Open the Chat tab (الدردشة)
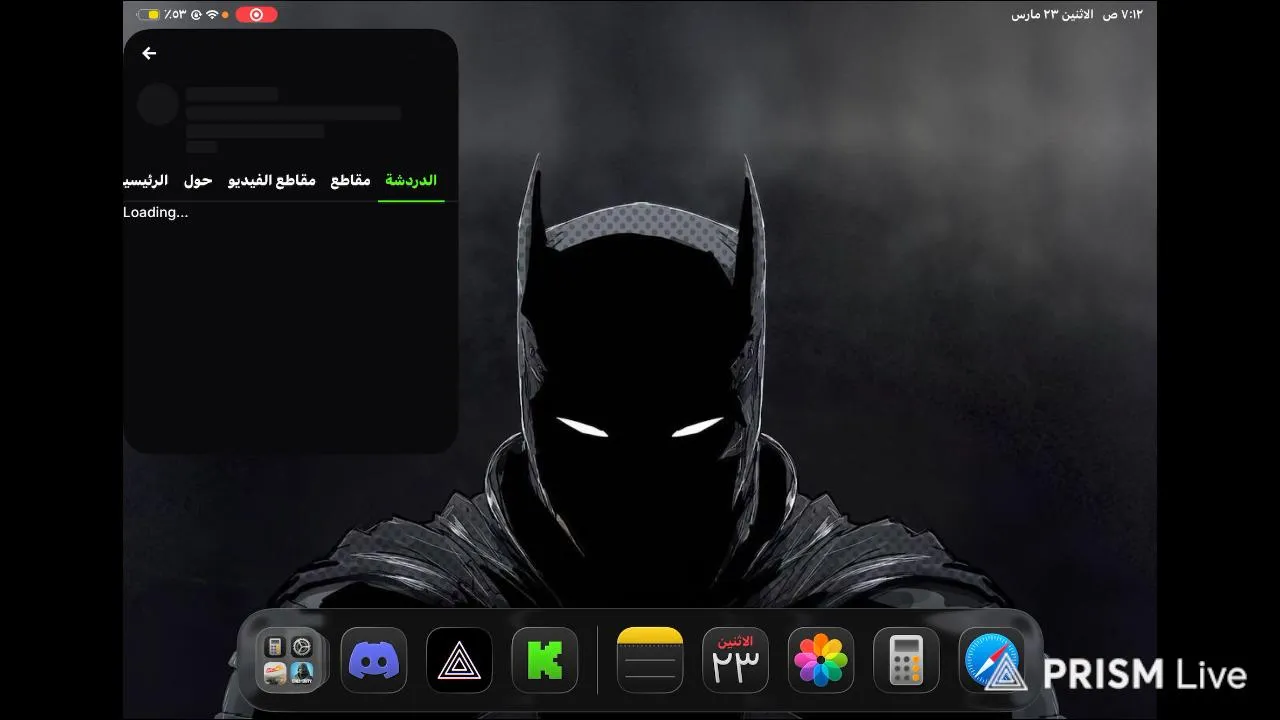The width and height of the screenshot is (1280, 720). coord(411,181)
